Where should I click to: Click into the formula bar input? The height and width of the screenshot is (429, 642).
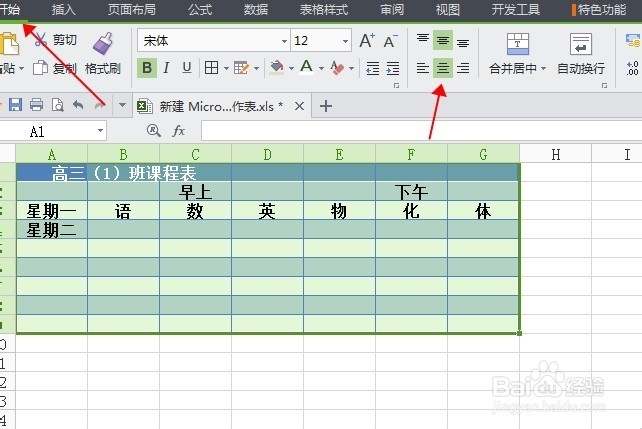click(421, 131)
